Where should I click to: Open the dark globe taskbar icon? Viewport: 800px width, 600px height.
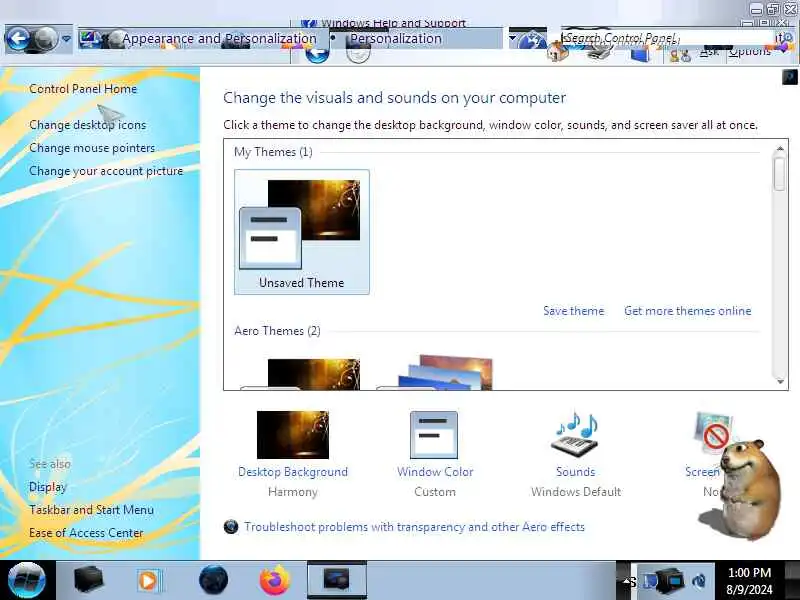[x=213, y=580]
